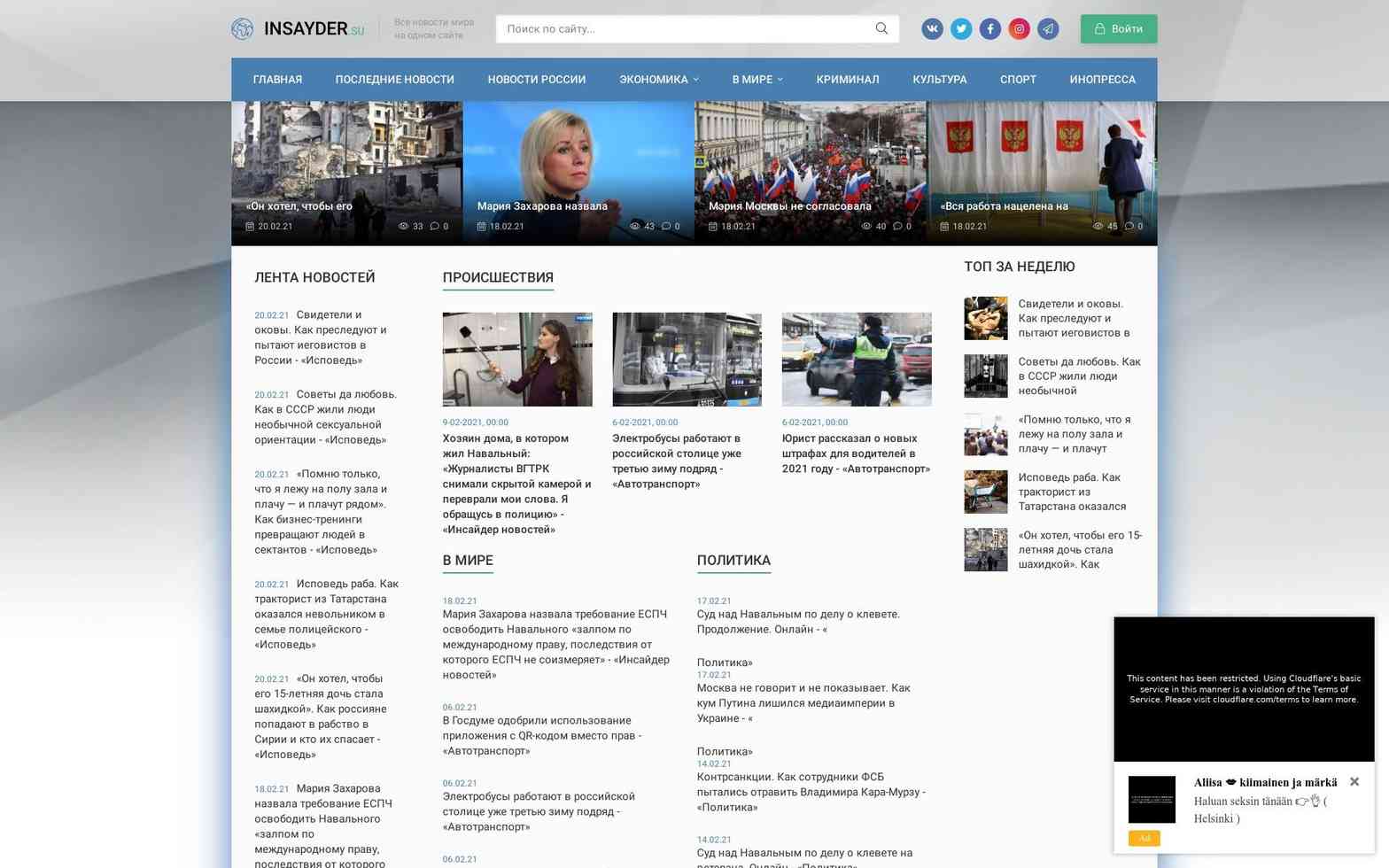Go to Последние новости tab

tap(394, 80)
